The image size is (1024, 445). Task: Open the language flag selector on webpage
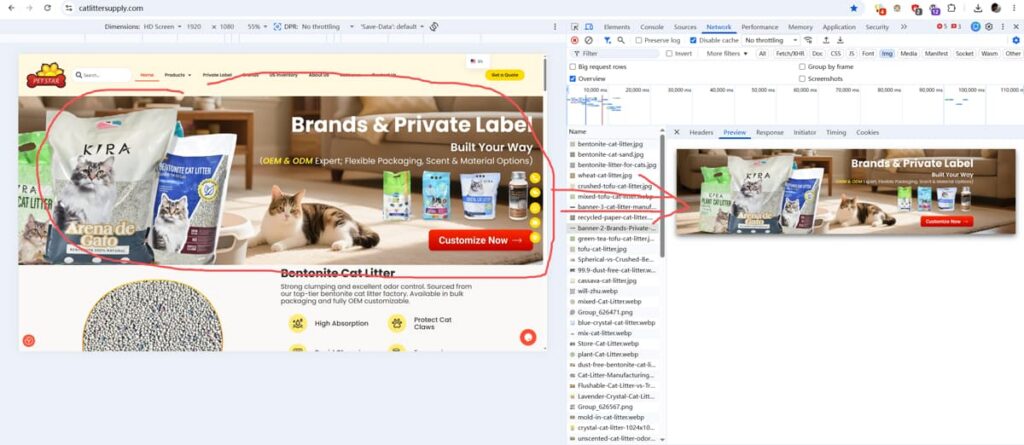pyautogui.click(x=475, y=61)
